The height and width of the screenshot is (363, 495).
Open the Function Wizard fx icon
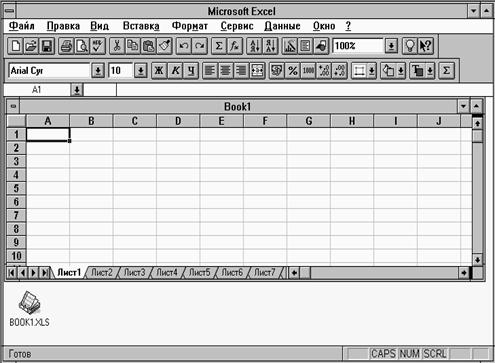click(235, 46)
